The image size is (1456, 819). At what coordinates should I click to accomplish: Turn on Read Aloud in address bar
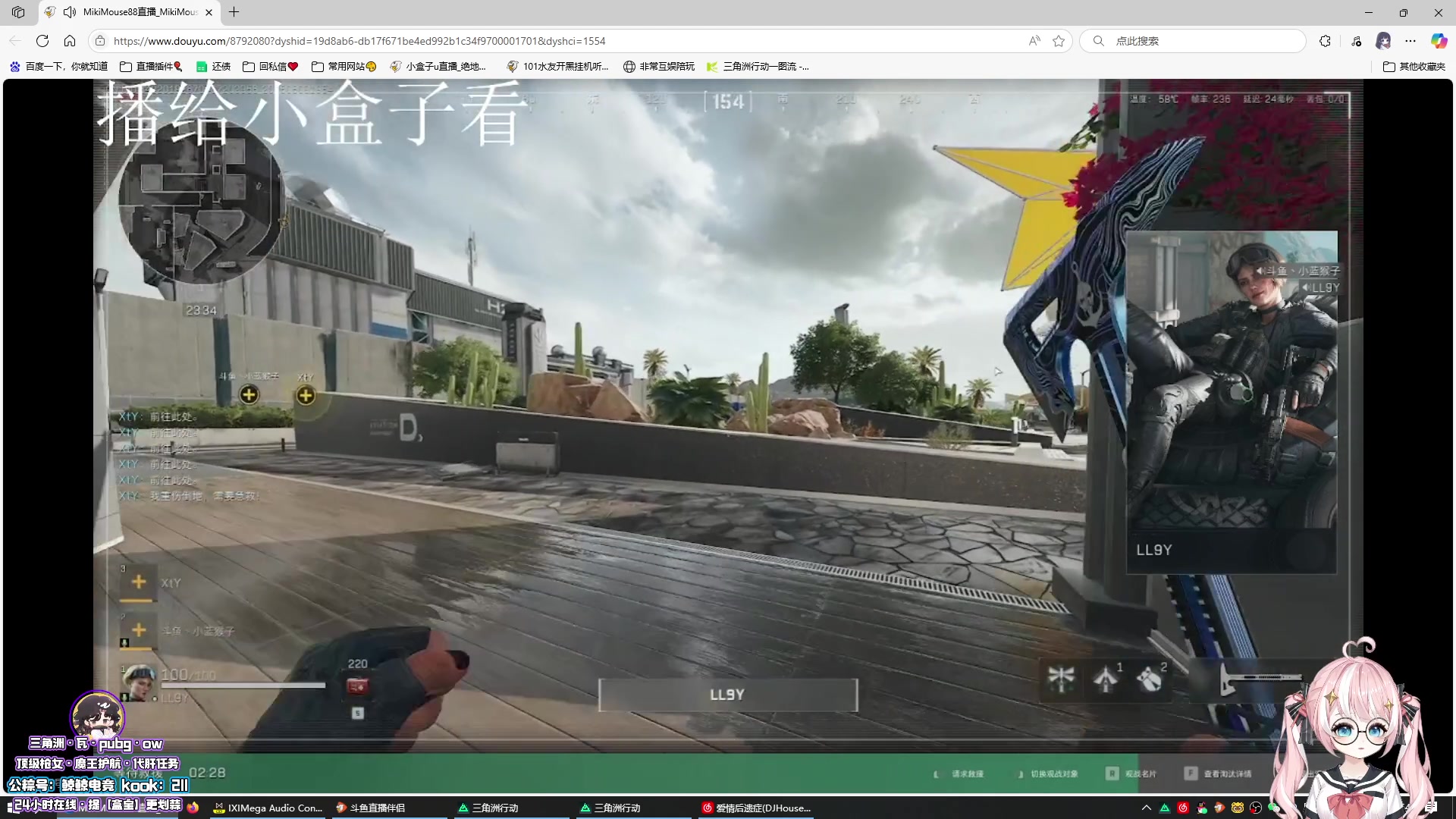1034,41
